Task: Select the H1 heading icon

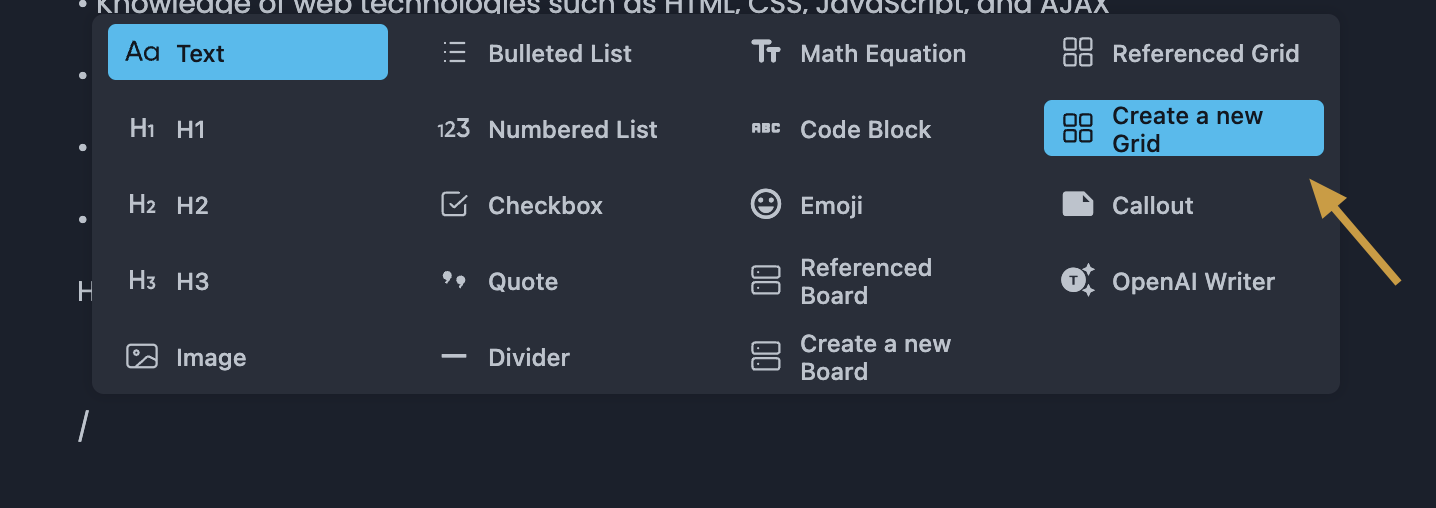Action: 142,129
